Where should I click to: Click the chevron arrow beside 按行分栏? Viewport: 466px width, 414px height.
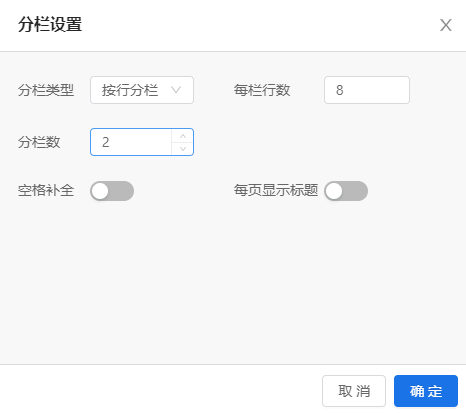[x=176, y=90]
